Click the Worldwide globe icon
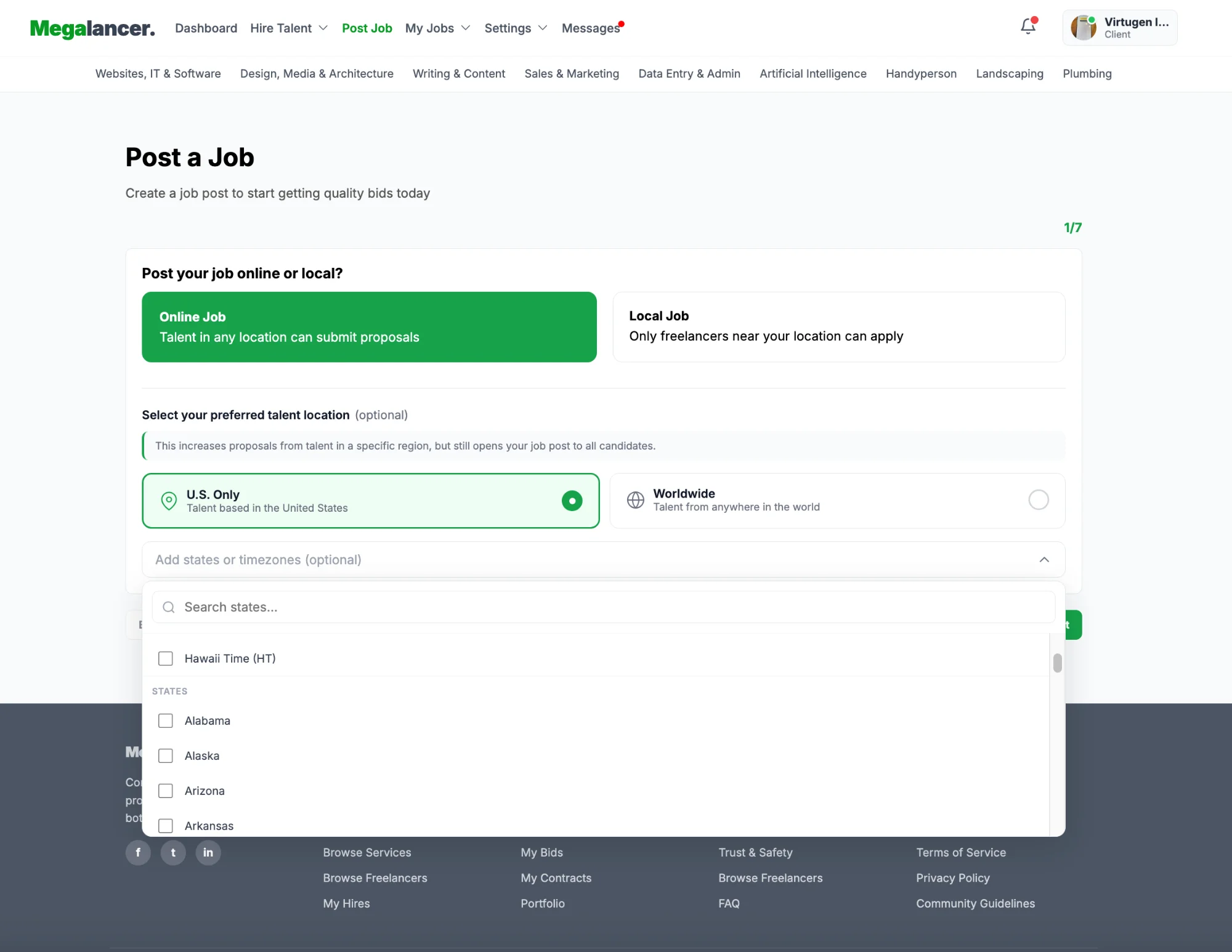Viewport: 1232px width, 952px height. (x=635, y=500)
